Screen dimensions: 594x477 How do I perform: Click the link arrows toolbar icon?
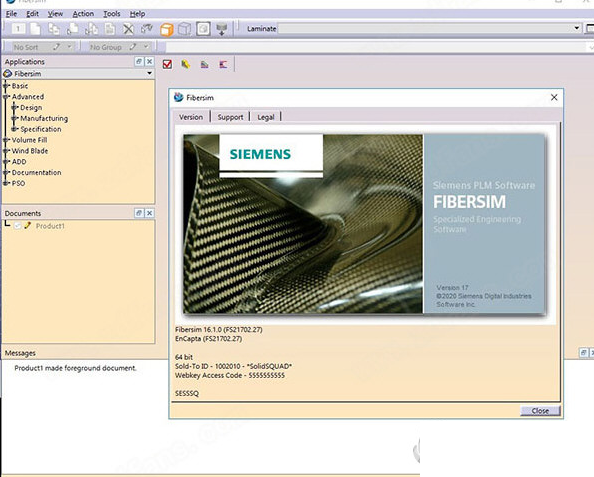click(147, 29)
